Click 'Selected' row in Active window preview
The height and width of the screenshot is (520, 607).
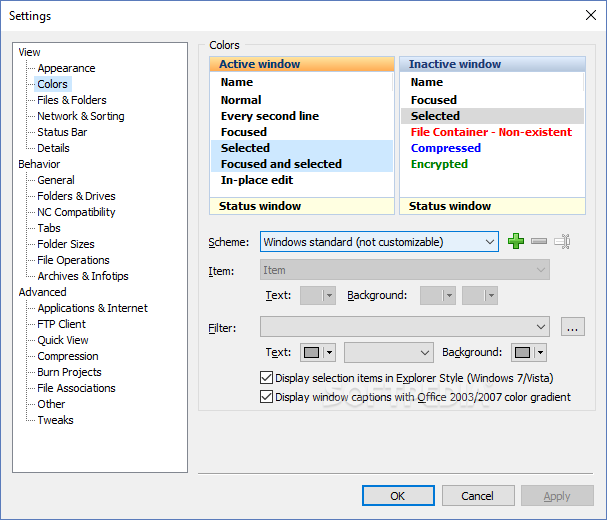tap(302, 148)
